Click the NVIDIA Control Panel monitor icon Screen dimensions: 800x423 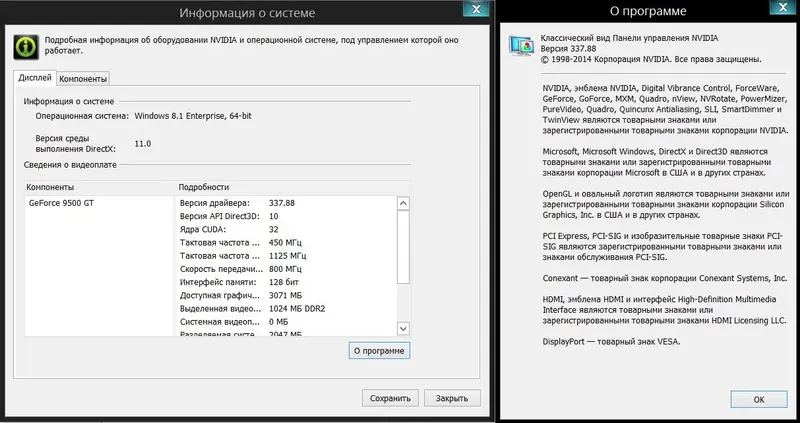(x=521, y=46)
